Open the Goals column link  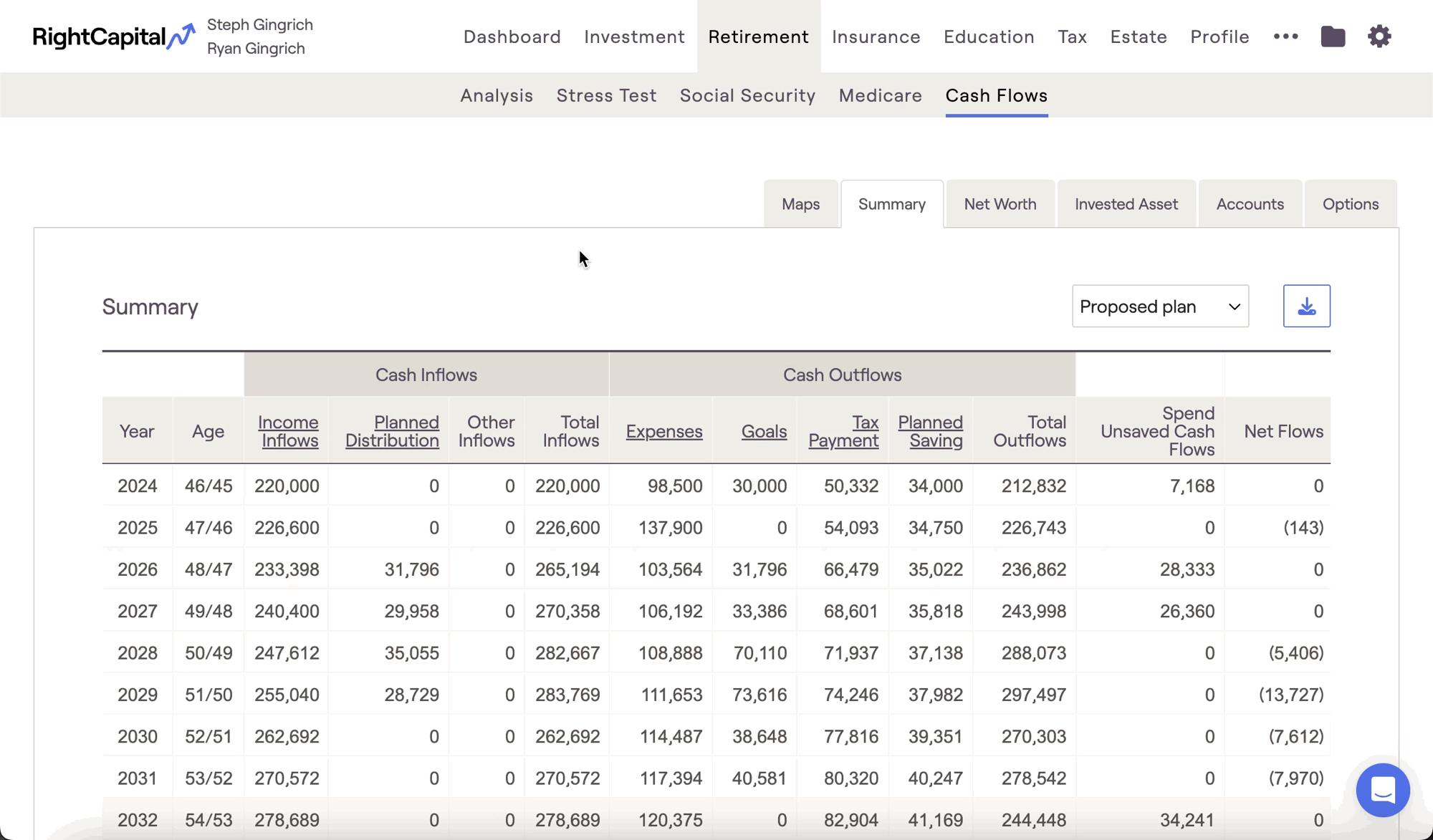click(764, 431)
